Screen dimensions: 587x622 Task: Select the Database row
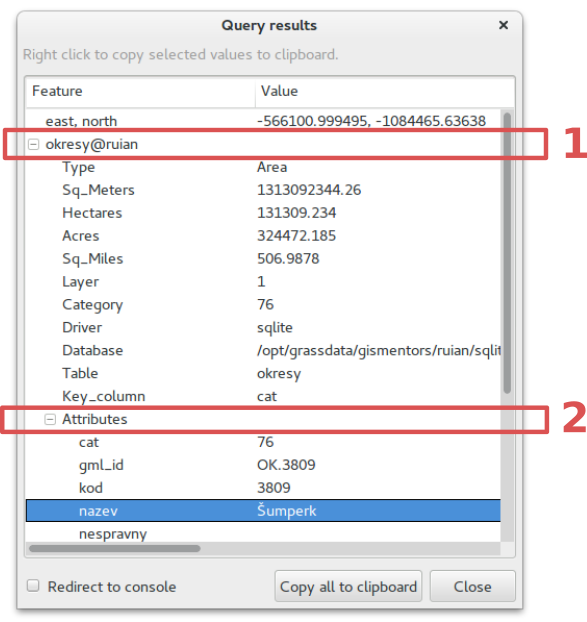tap(263, 351)
